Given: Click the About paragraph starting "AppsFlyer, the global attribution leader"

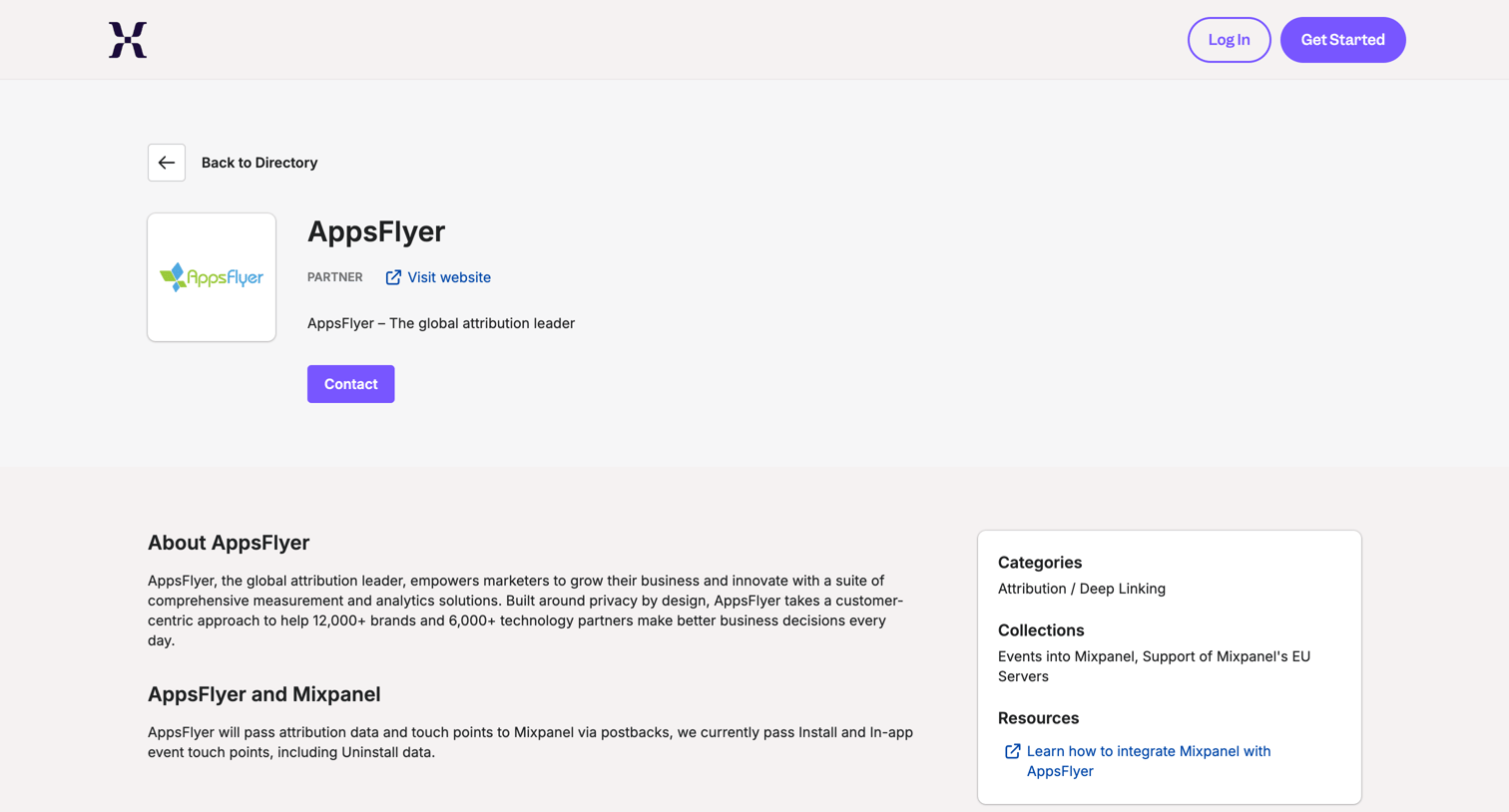Looking at the screenshot, I should coord(526,610).
